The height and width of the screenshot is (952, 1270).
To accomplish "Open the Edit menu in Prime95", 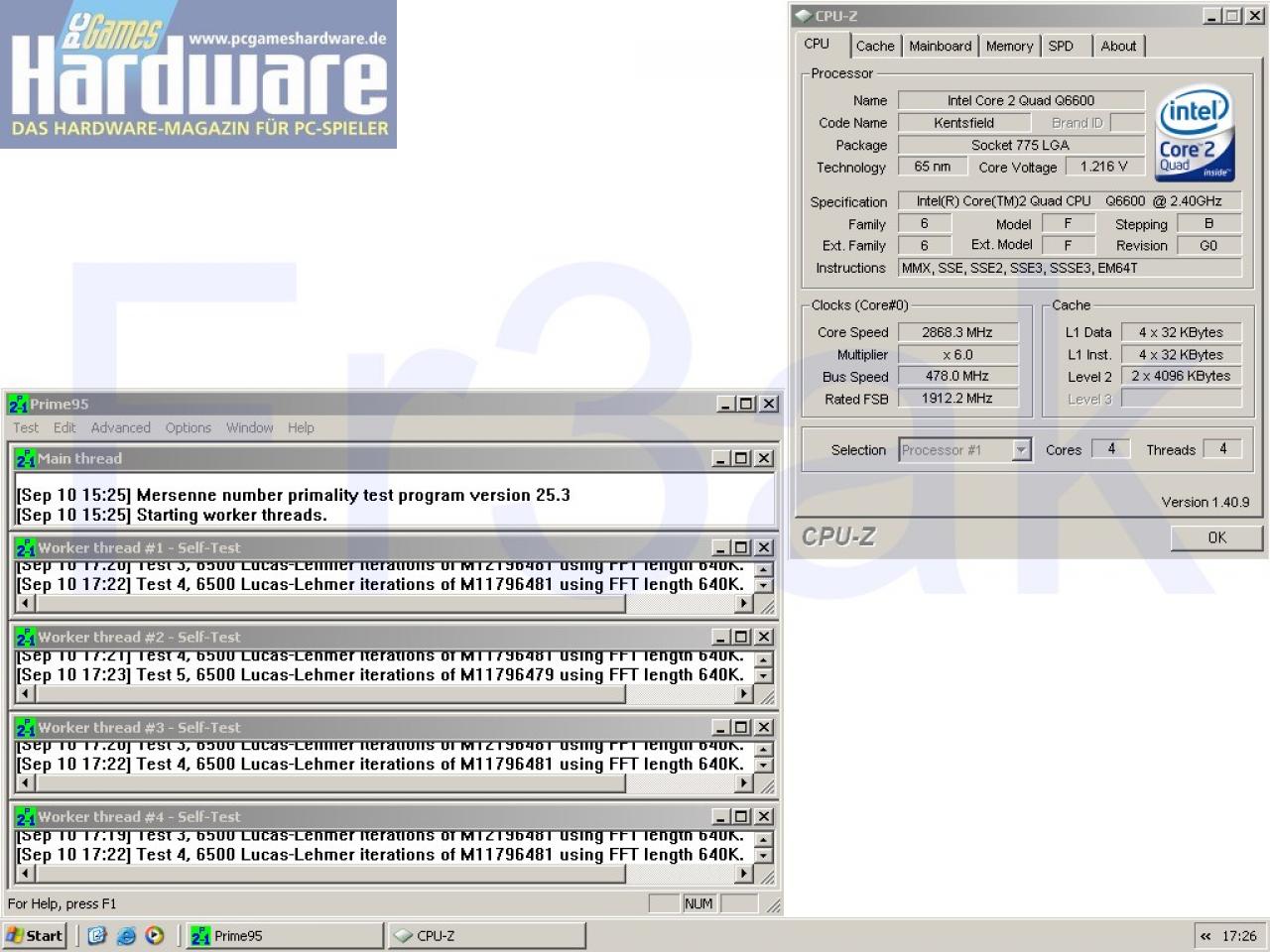I will [64, 427].
